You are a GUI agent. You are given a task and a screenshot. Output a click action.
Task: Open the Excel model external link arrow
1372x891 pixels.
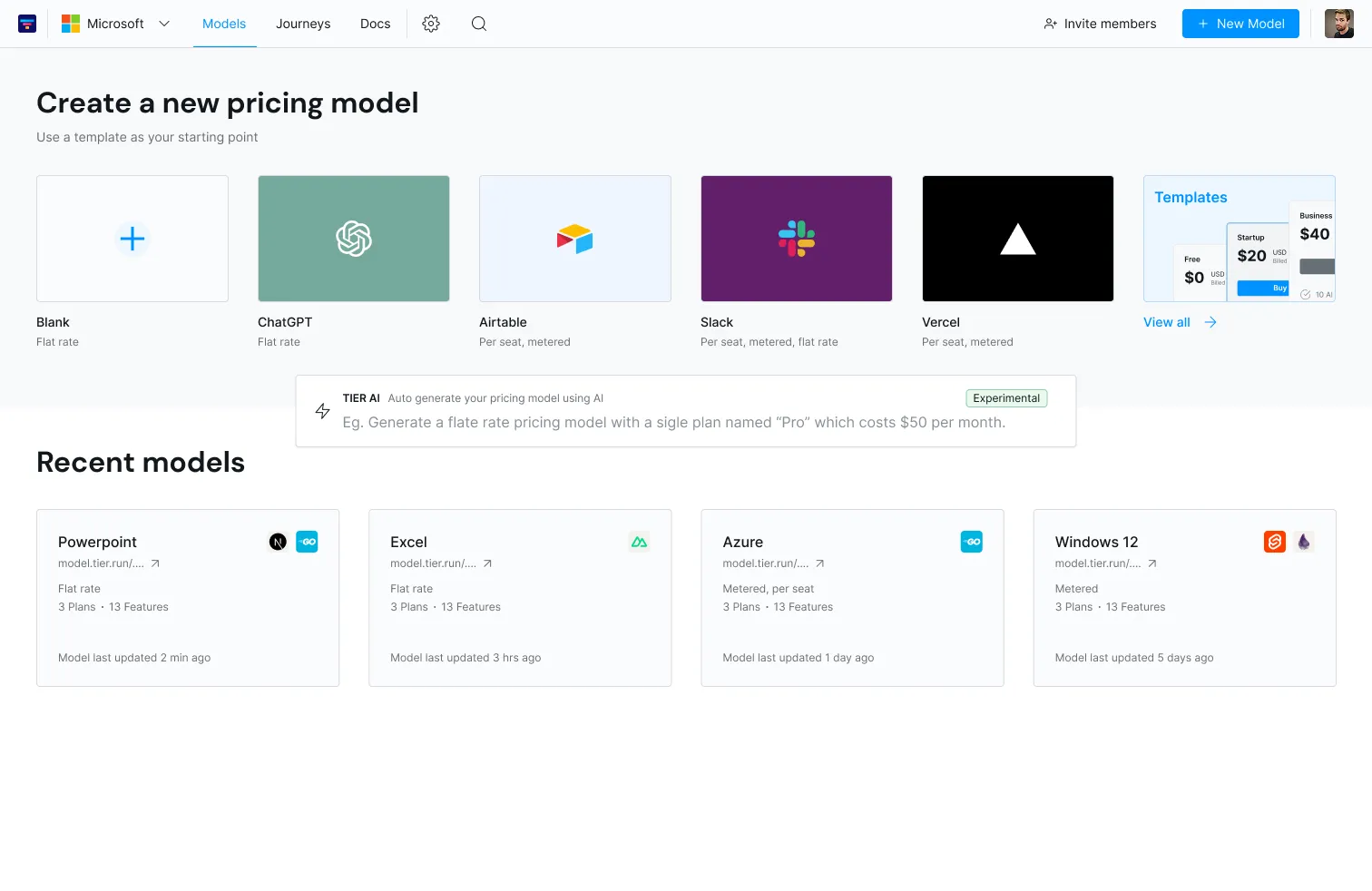click(x=489, y=563)
